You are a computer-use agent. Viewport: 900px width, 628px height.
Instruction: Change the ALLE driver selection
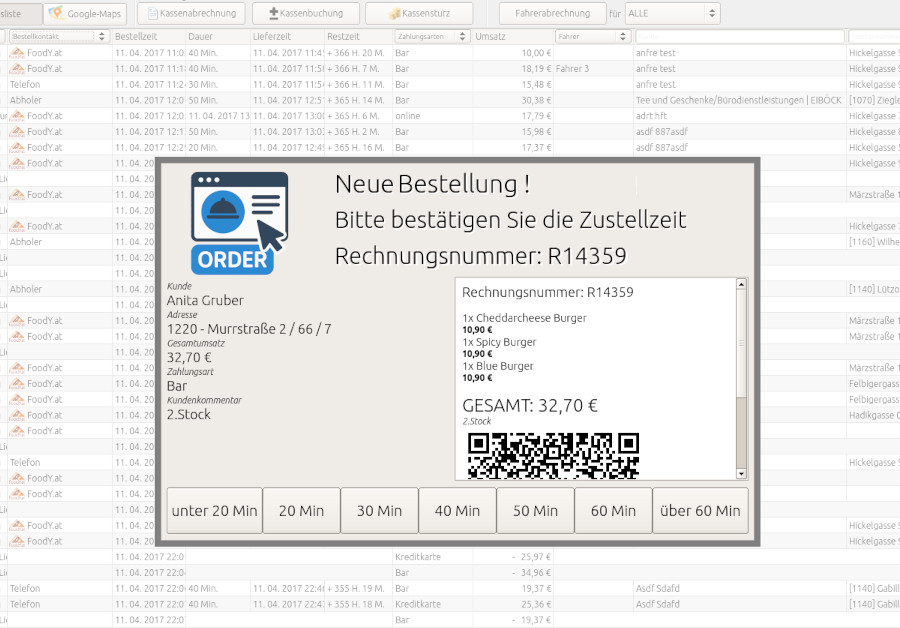coord(666,14)
